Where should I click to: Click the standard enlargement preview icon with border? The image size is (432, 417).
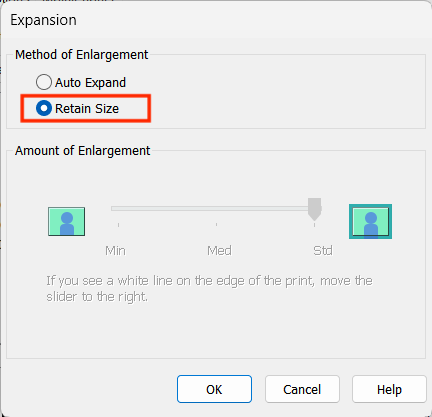[370, 221]
